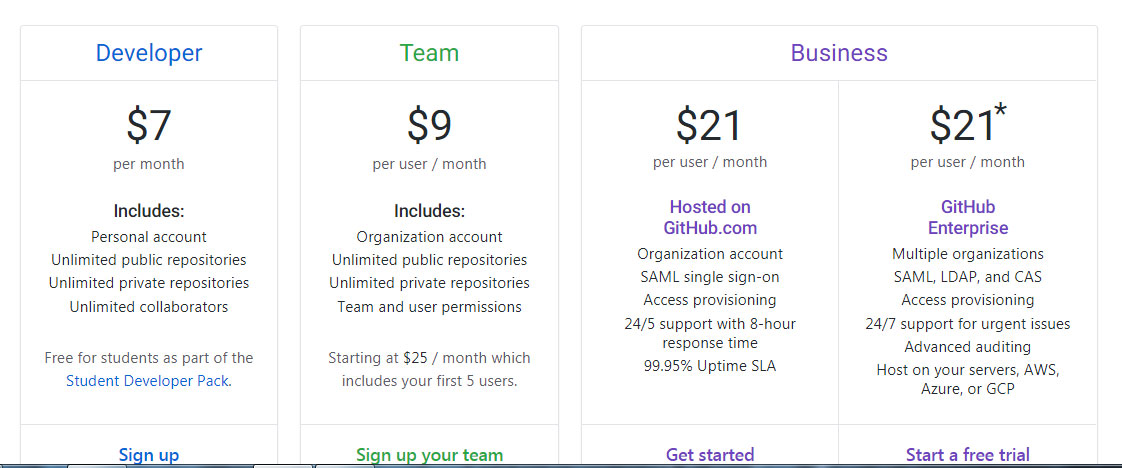This screenshot has height=468, width=1122.
Task: Click Team and user permissions text
Action: point(429,307)
